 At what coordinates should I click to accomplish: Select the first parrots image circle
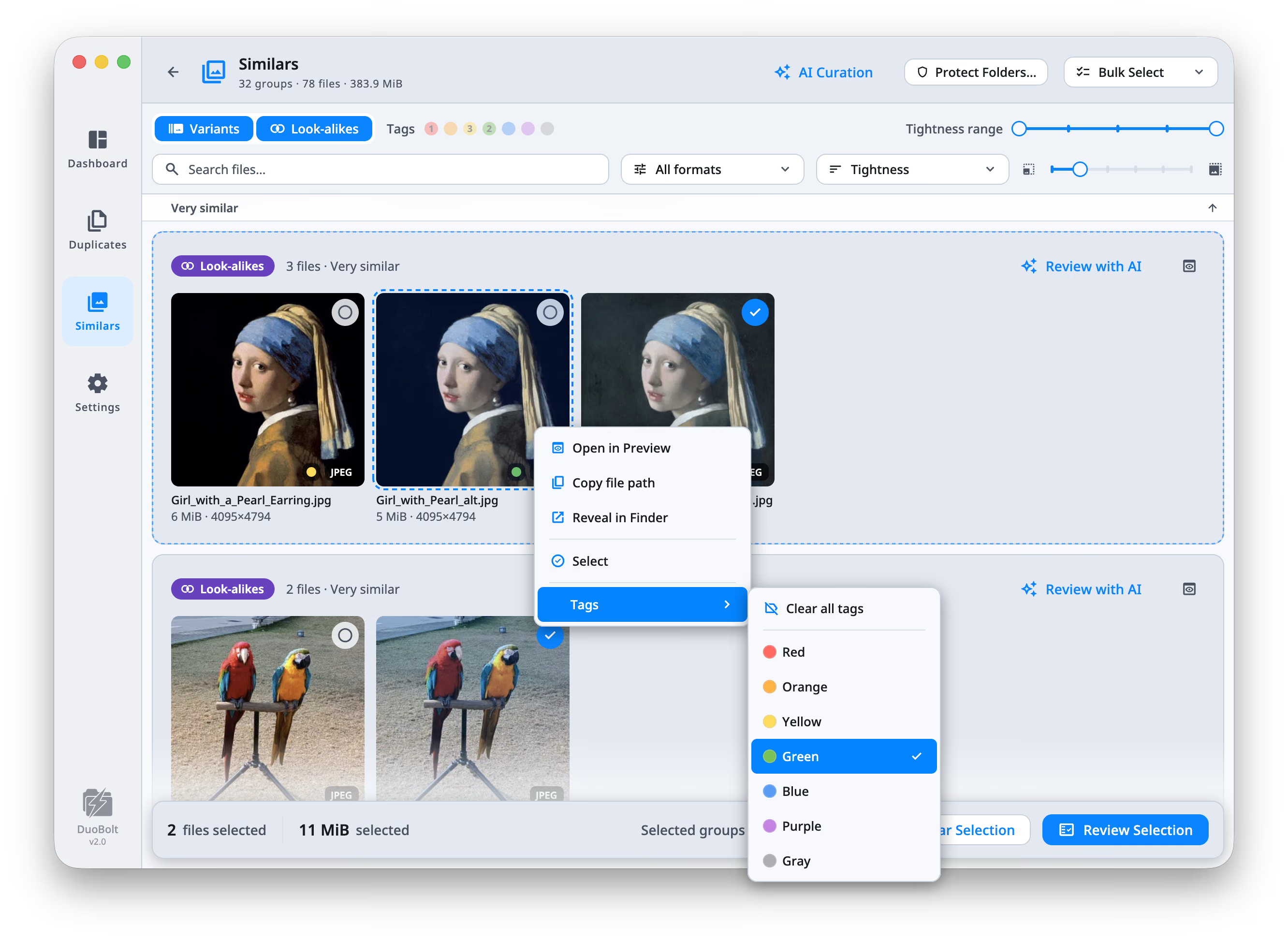(x=345, y=635)
